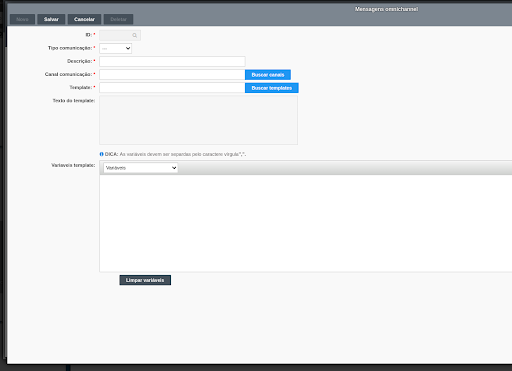Clear variables with Limpar variáveis
Viewport: 512px width, 371px height.
point(145,280)
